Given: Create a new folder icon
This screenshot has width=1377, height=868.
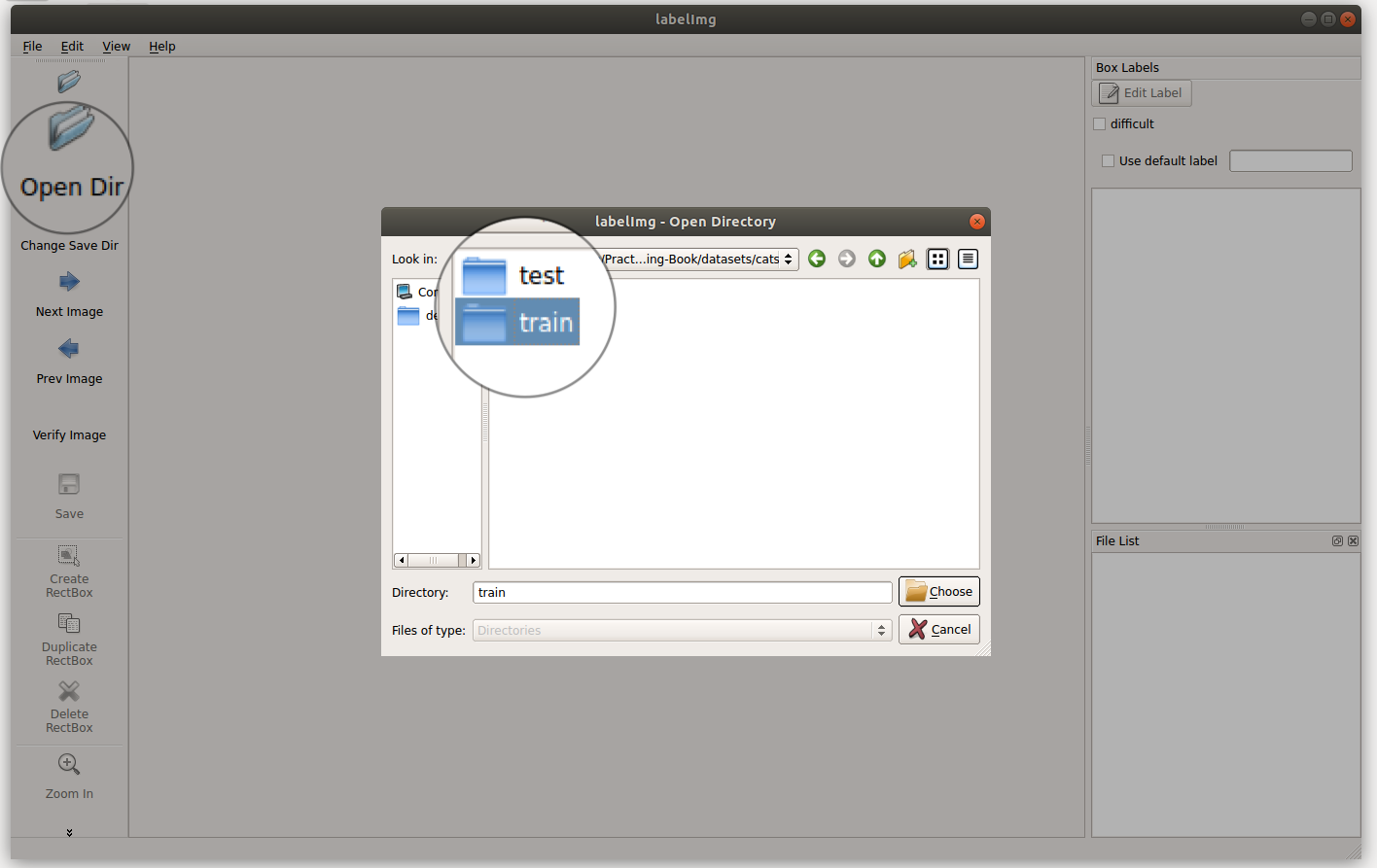Looking at the screenshot, I should coord(907,259).
